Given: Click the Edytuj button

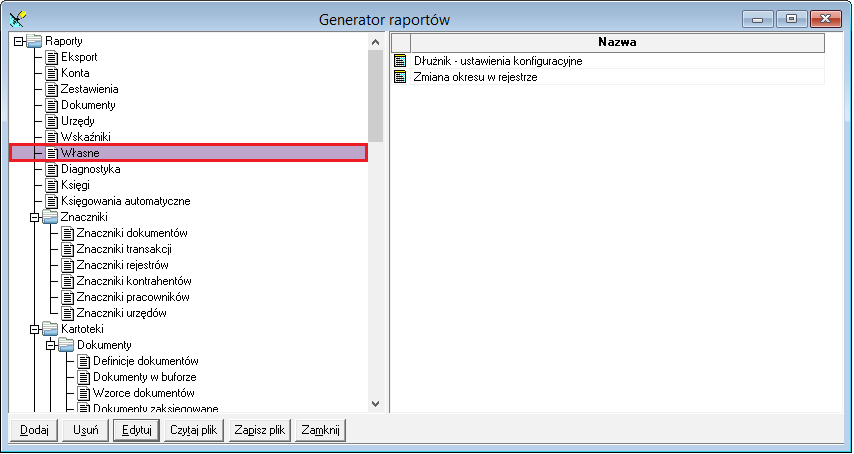Looking at the screenshot, I should click(137, 430).
